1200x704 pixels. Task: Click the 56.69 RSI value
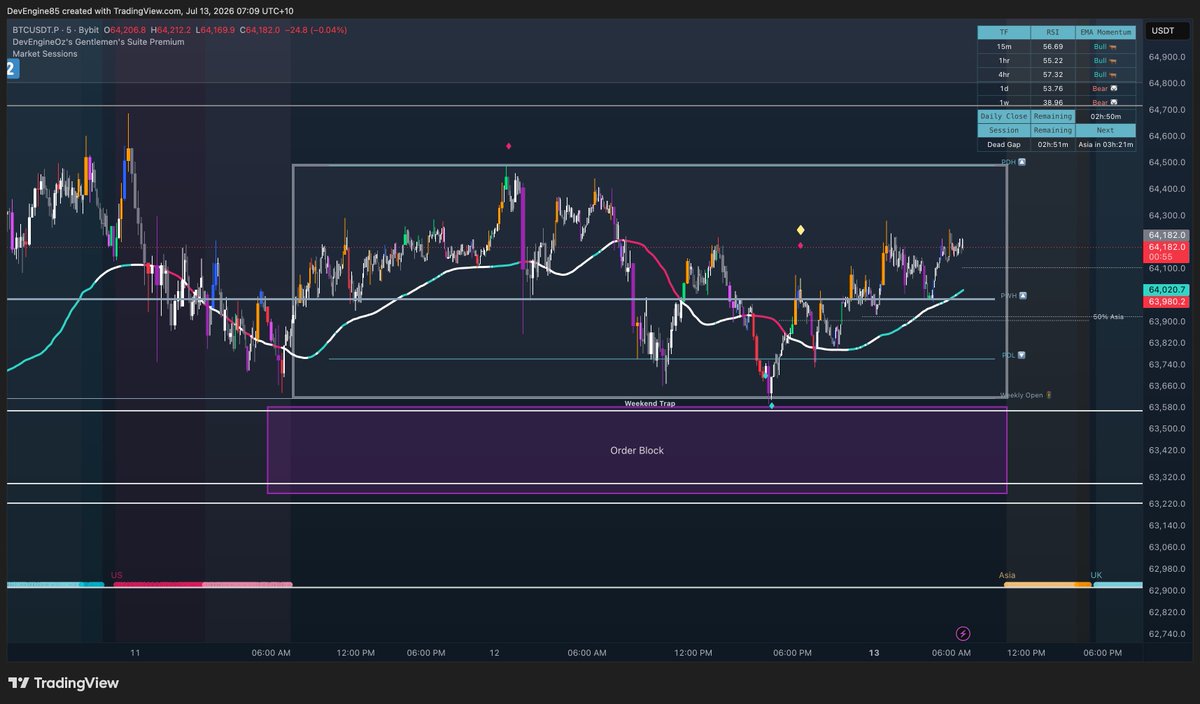[1052, 46]
